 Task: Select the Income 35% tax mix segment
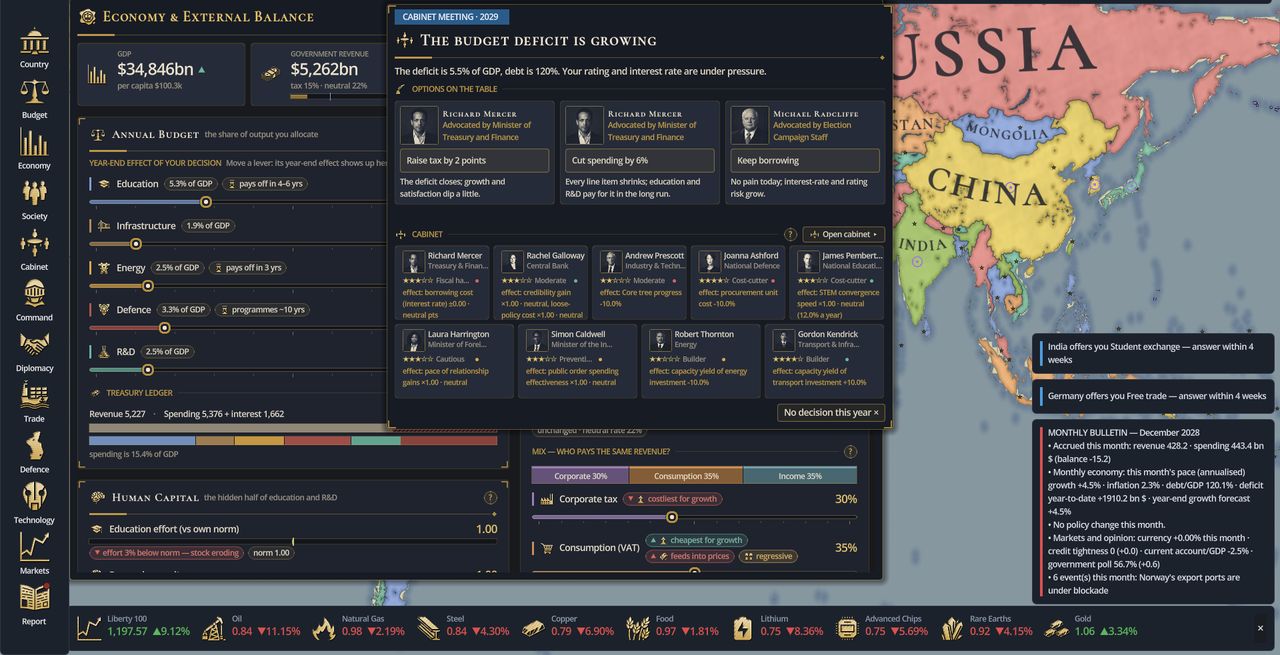click(x=800, y=476)
